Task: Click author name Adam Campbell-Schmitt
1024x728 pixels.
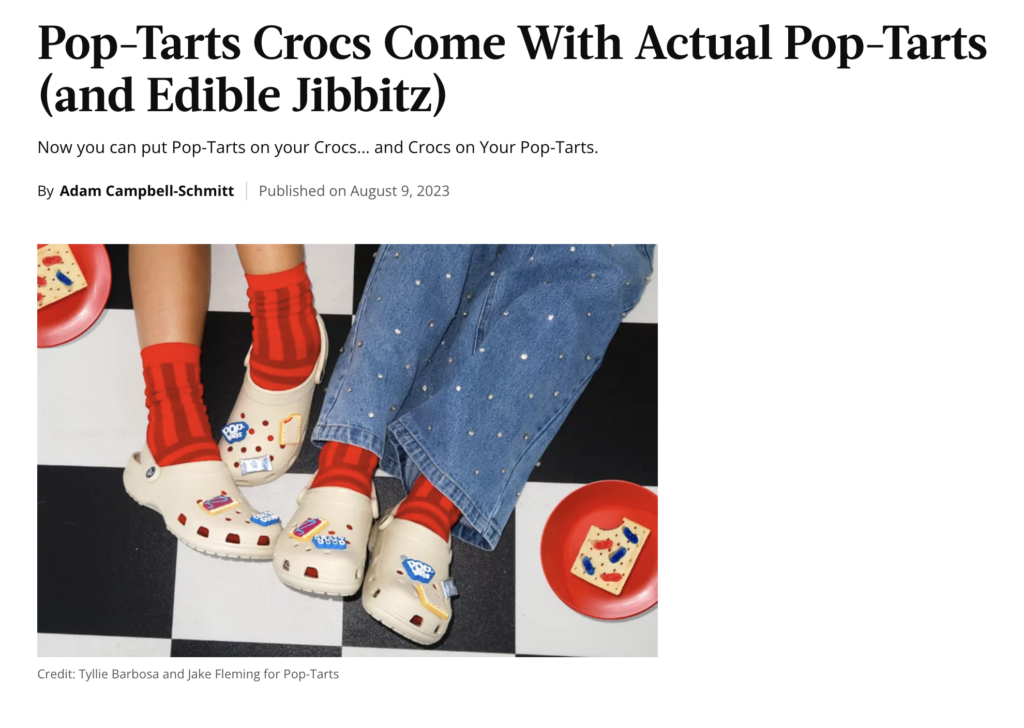Action: tap(146, 191)
